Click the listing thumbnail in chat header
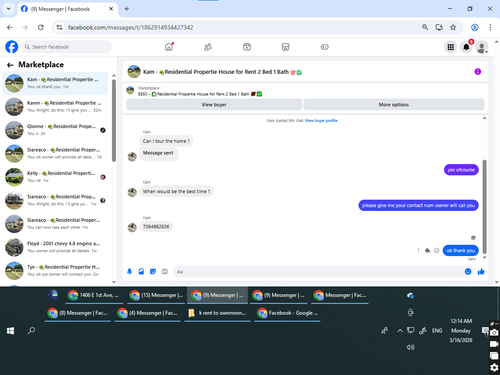Viewport: 500px width, 375px height. [134, 72]
